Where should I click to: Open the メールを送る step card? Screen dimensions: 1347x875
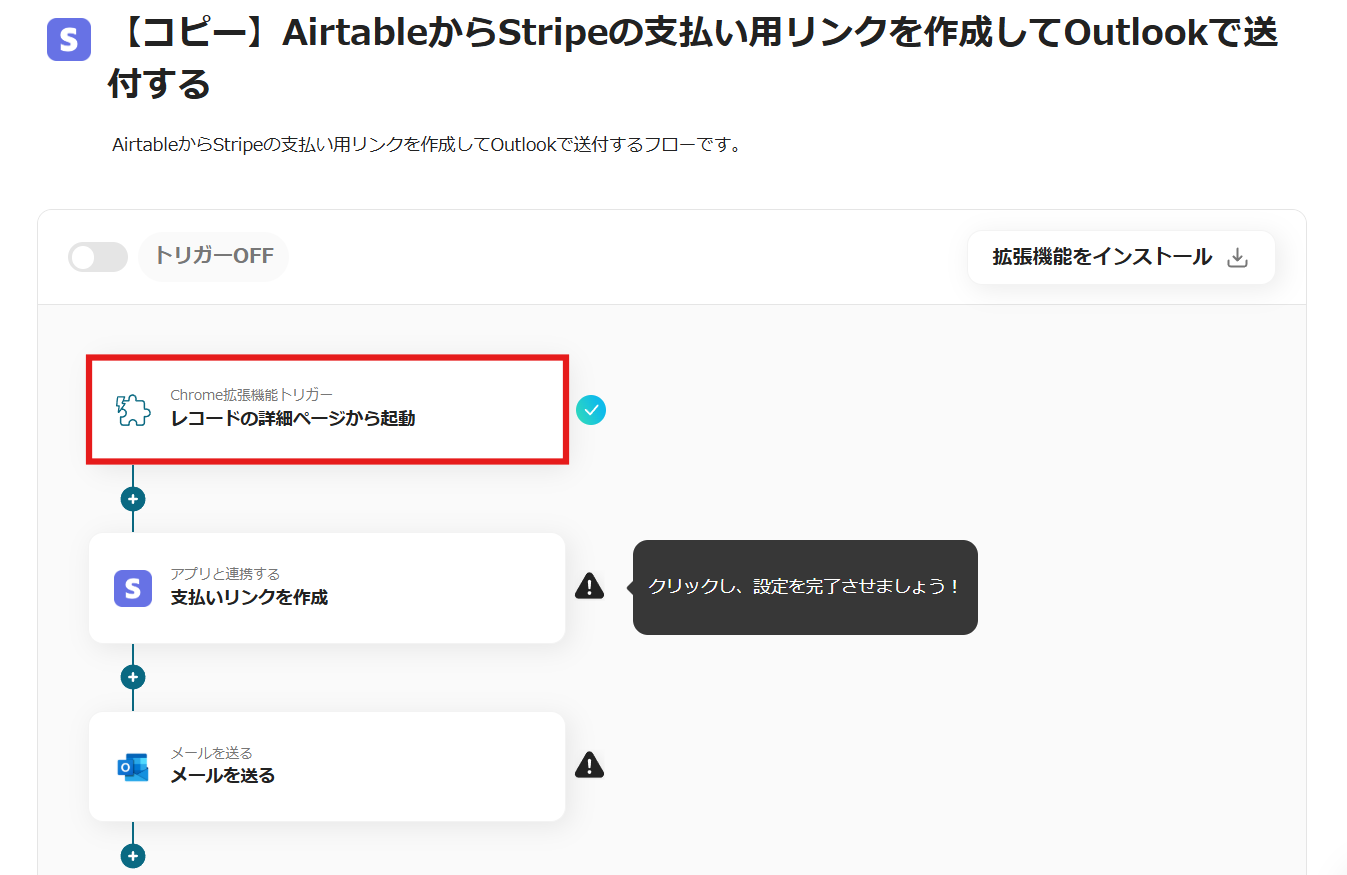point(327,766)
